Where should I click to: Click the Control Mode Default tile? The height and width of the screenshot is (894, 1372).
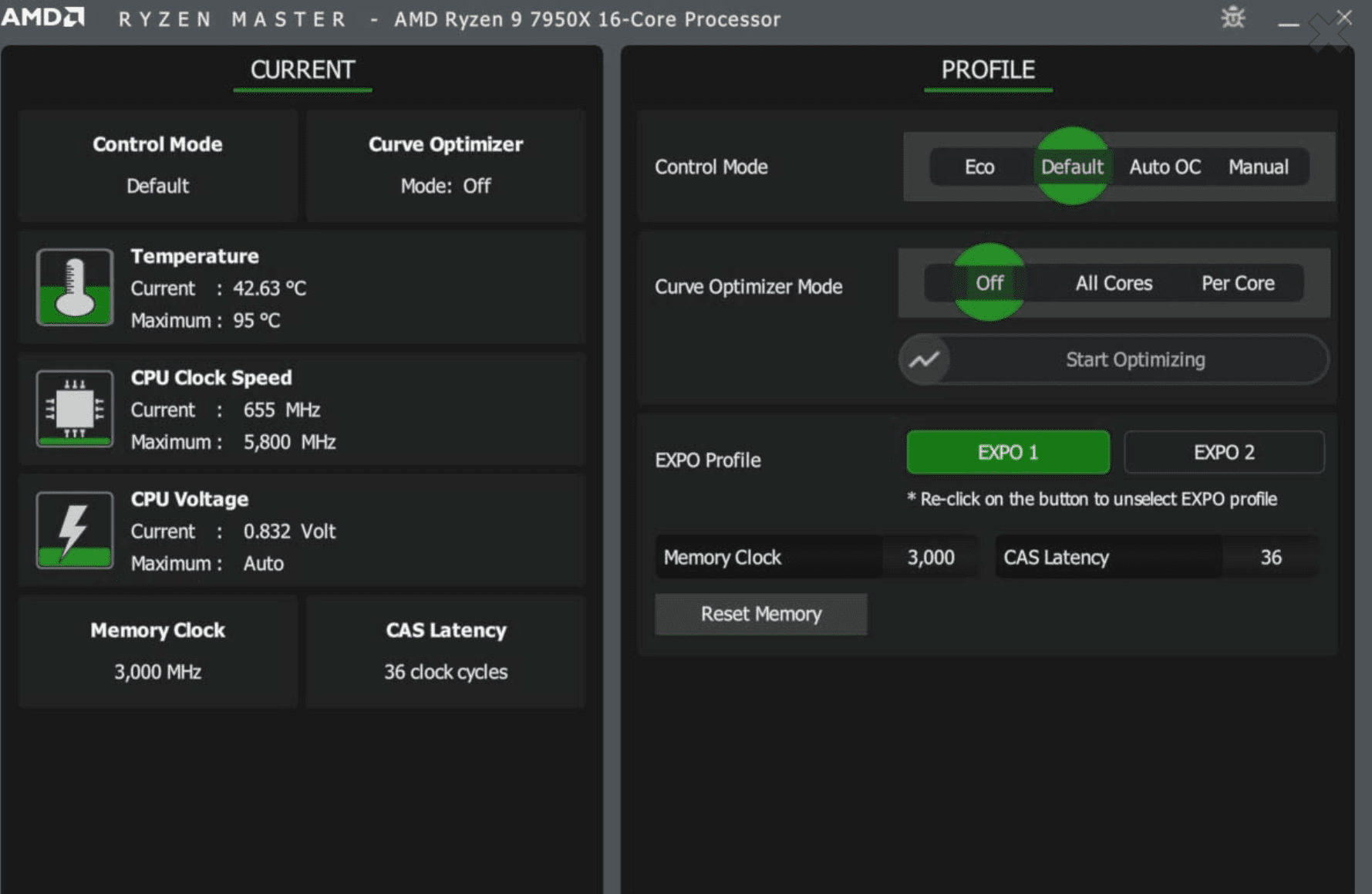(x=157, y=165)
